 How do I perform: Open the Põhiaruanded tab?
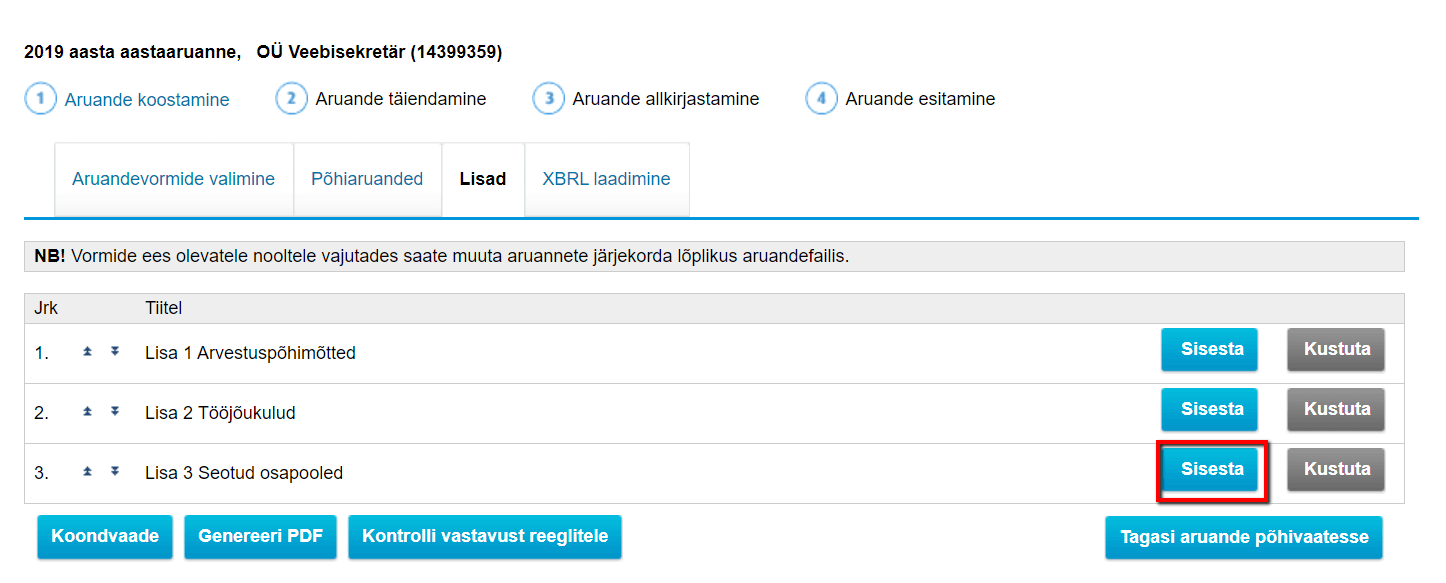point(367,180)
